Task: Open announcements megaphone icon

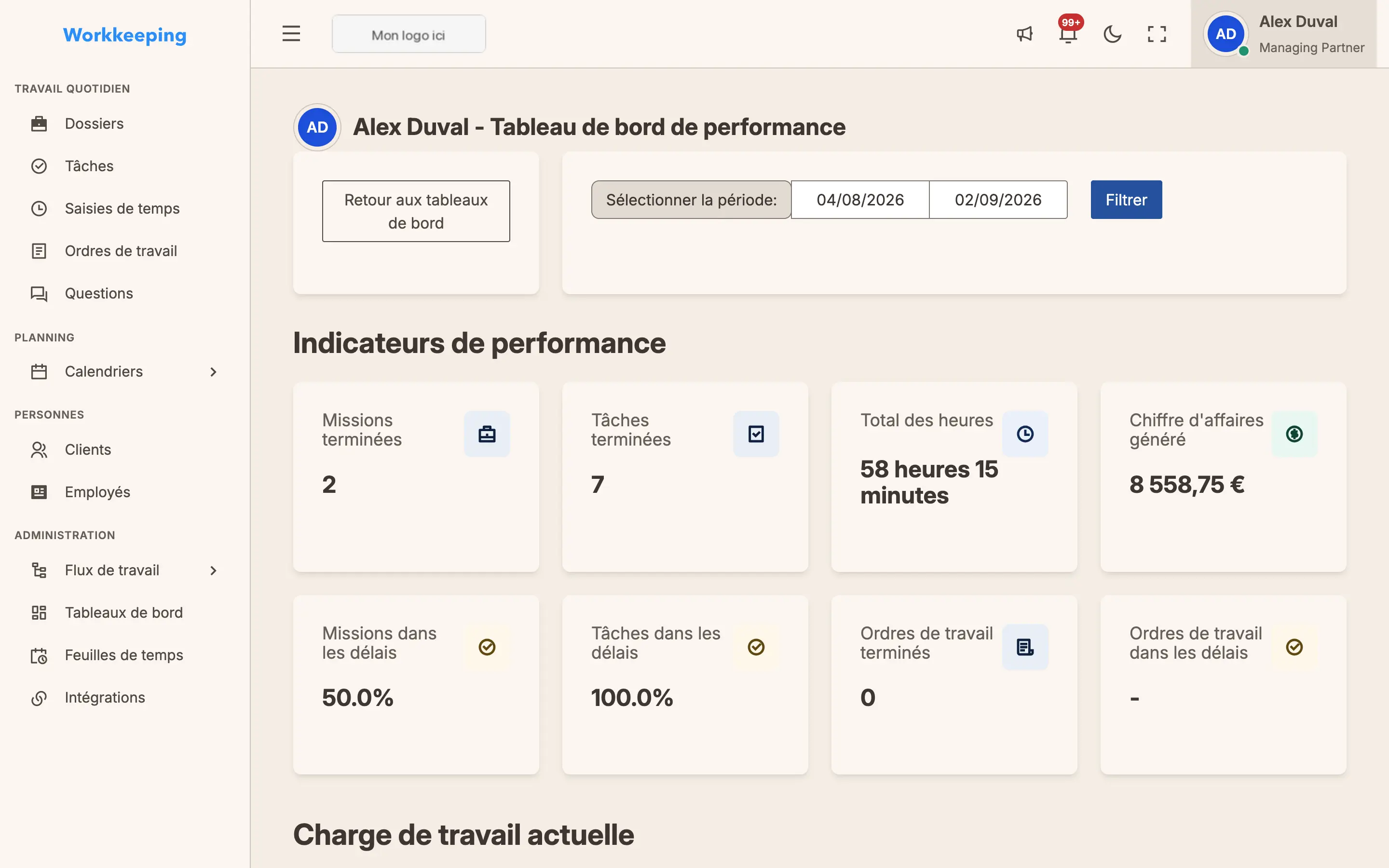Action: [1024, 34]
